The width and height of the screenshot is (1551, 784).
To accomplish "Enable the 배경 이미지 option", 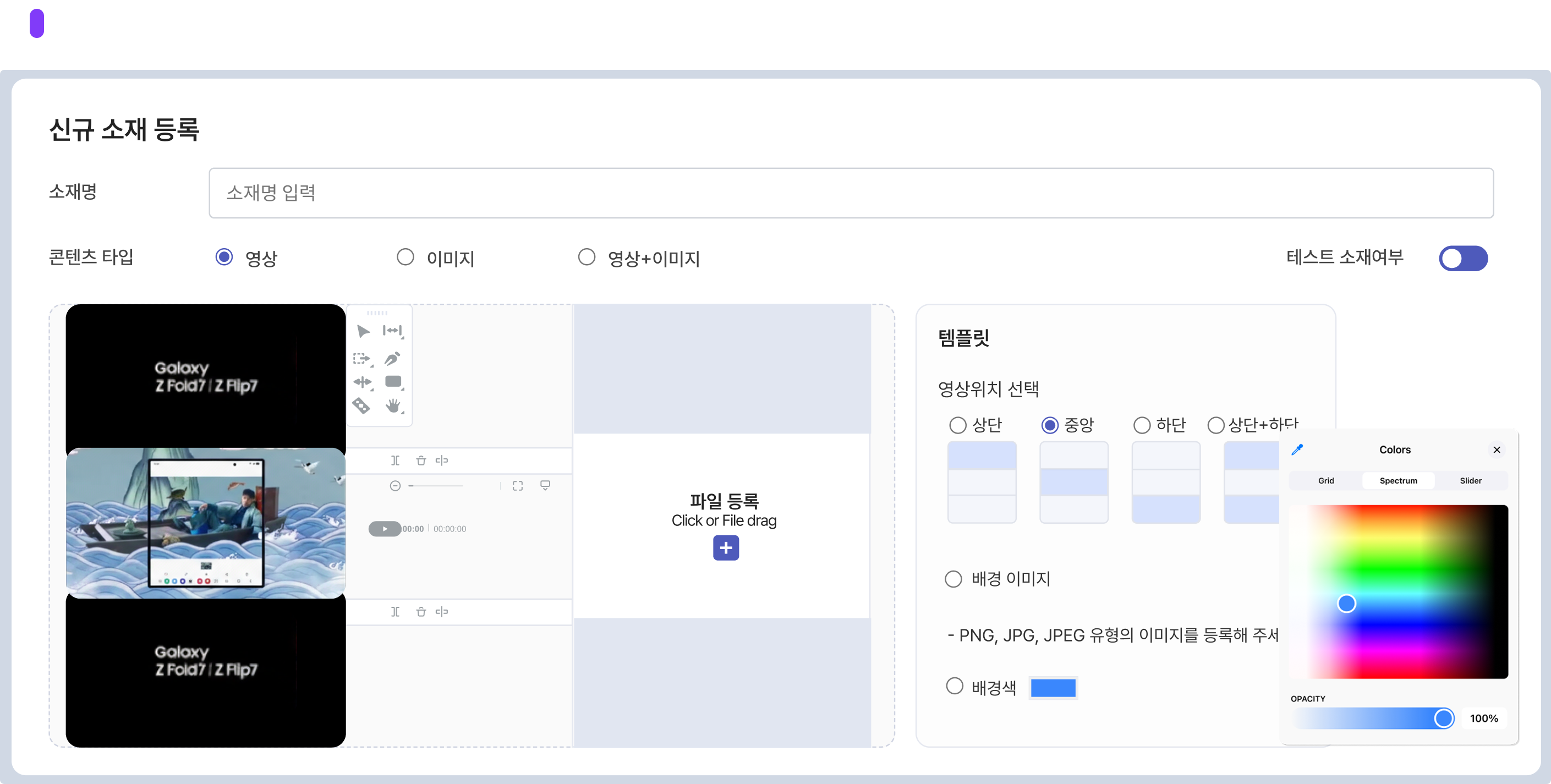I will [x=953, y=579].
